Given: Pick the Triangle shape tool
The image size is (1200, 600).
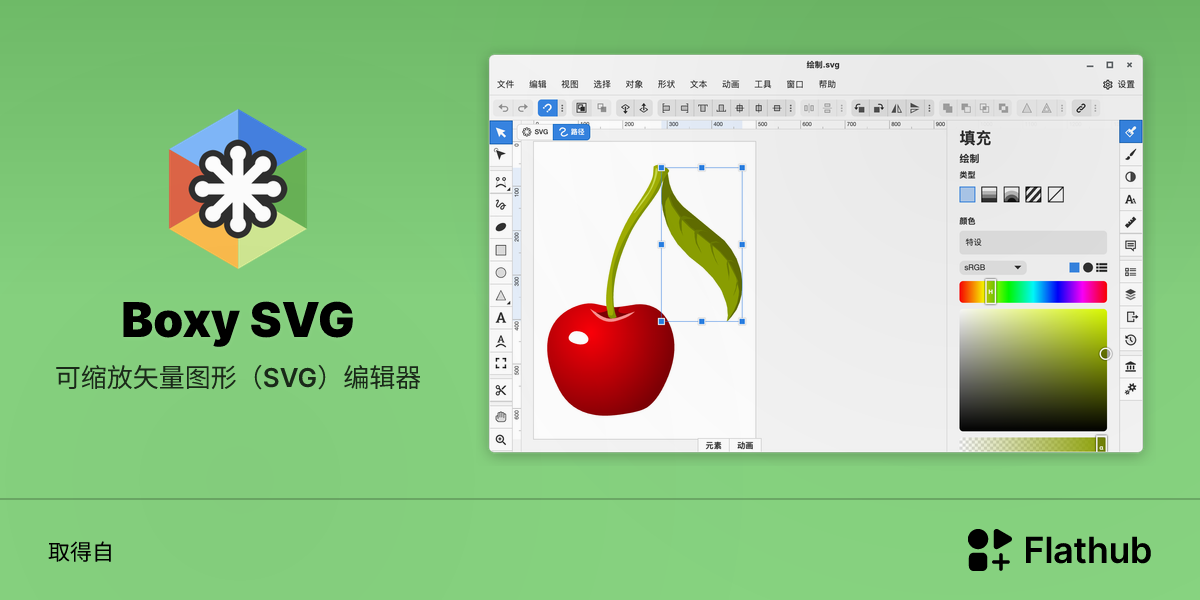Looking at the screenshot, I should coord(501,295).
